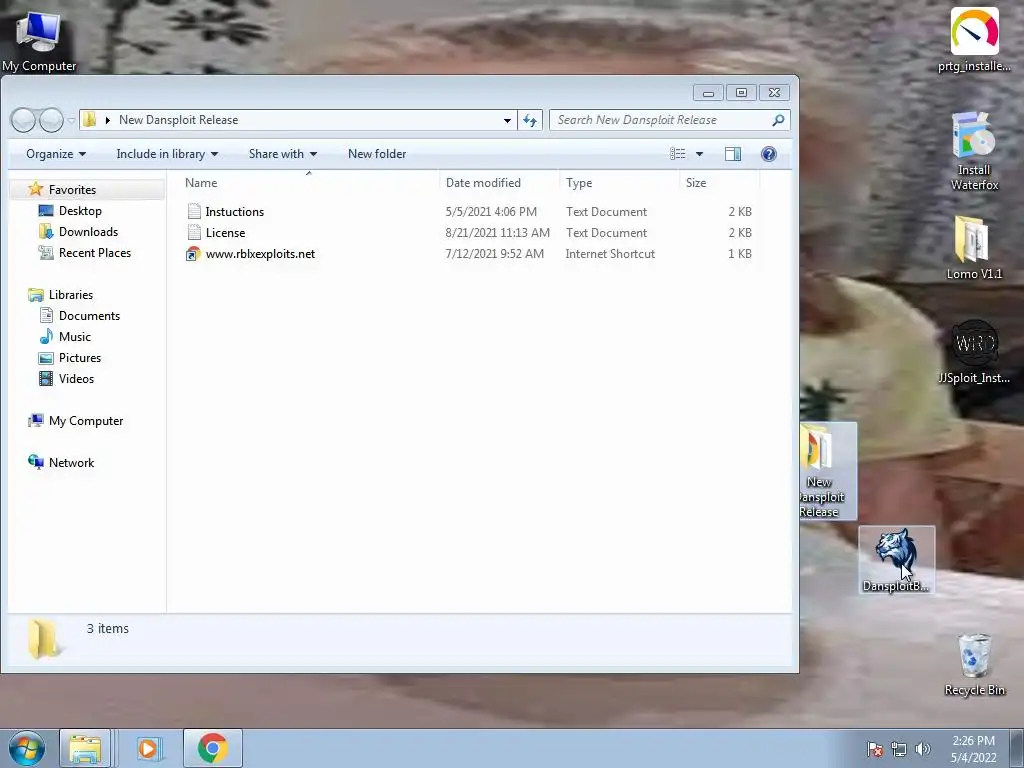
Task: Toggle the preview pane icon
Action: (x=733, y=154)
